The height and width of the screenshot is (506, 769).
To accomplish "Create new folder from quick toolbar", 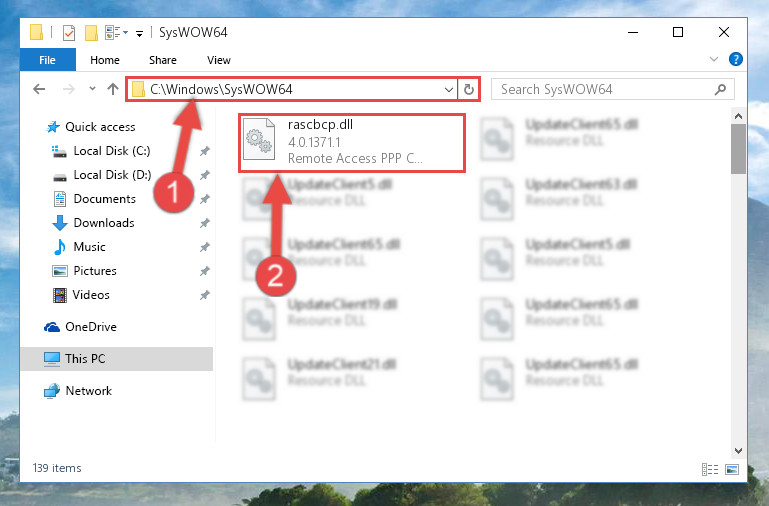I will click(x=91, y=33).
